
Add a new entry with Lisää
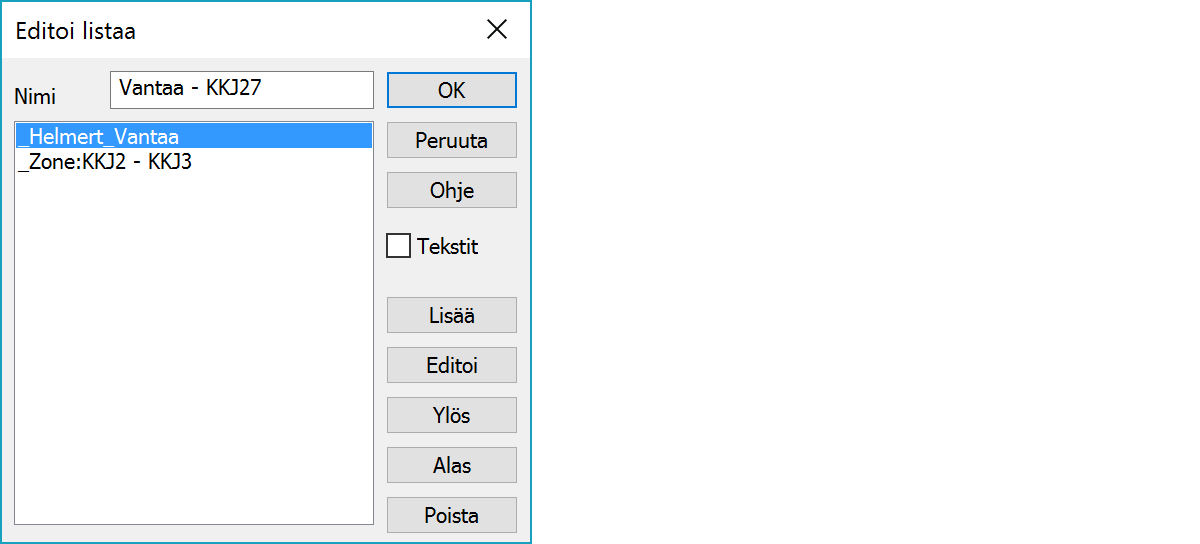[451, 315]
